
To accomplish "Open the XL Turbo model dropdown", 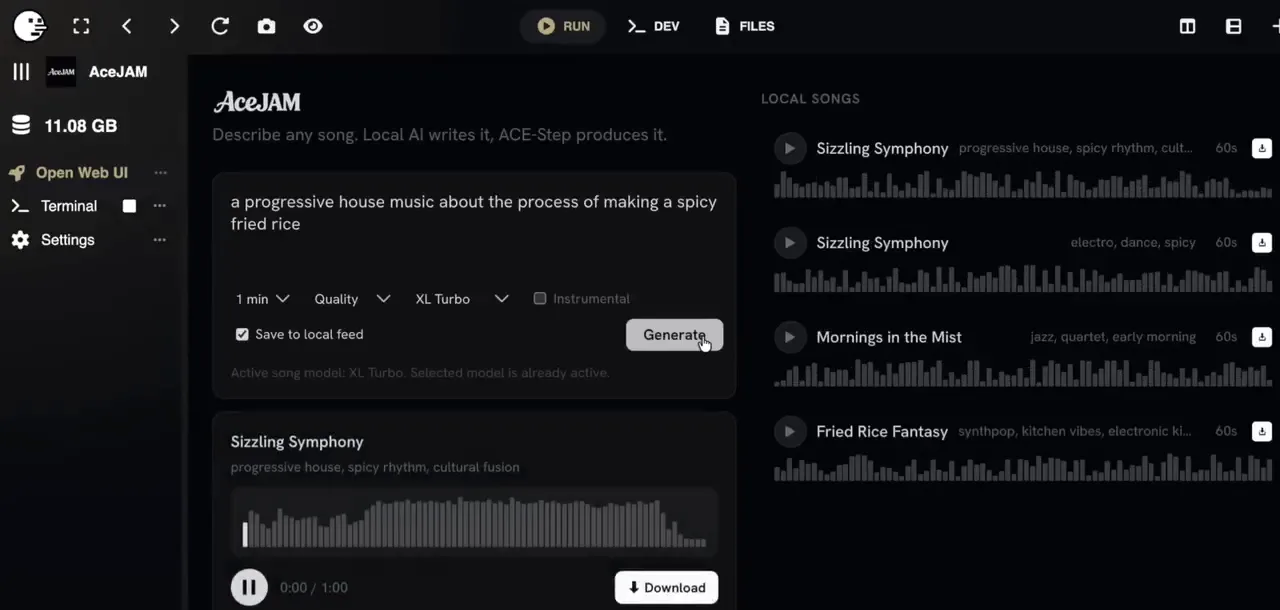I will (x=462, y=299).
